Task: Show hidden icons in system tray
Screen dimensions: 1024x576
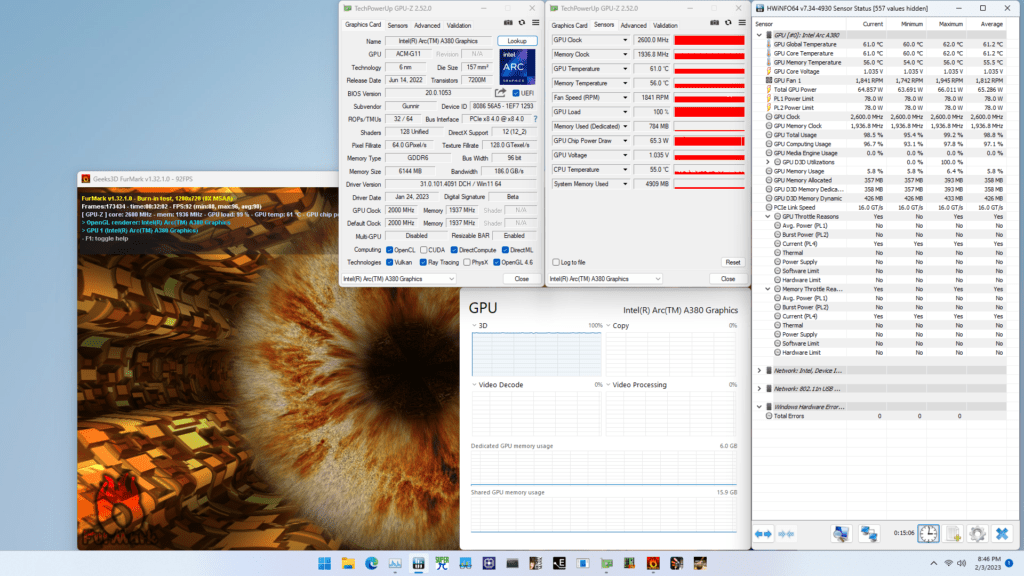Action: point(933,563)
